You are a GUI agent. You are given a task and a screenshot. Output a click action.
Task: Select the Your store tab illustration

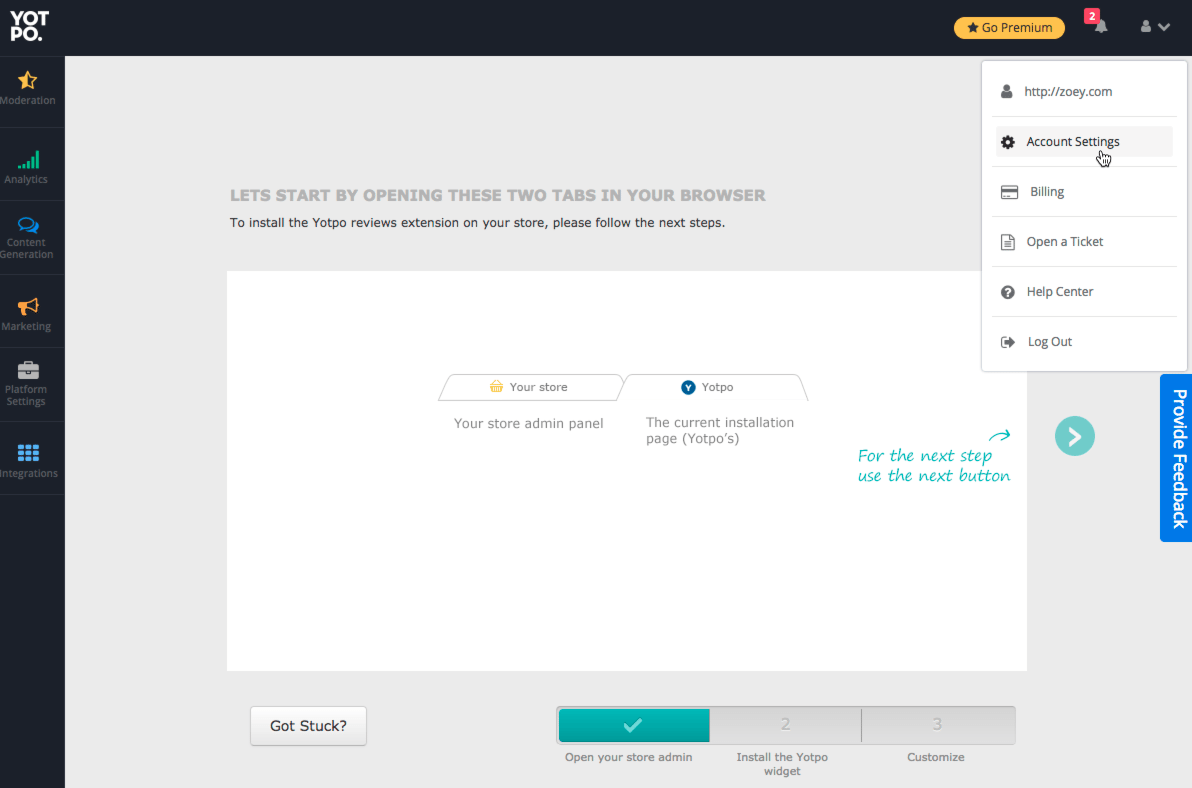[x=530, y=388]
